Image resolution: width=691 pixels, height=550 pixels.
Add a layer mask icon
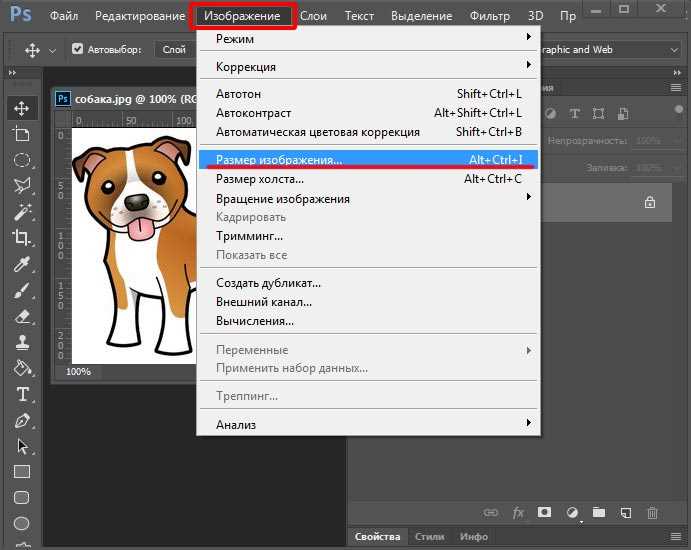pyautogui.click(x=544, y=512)
